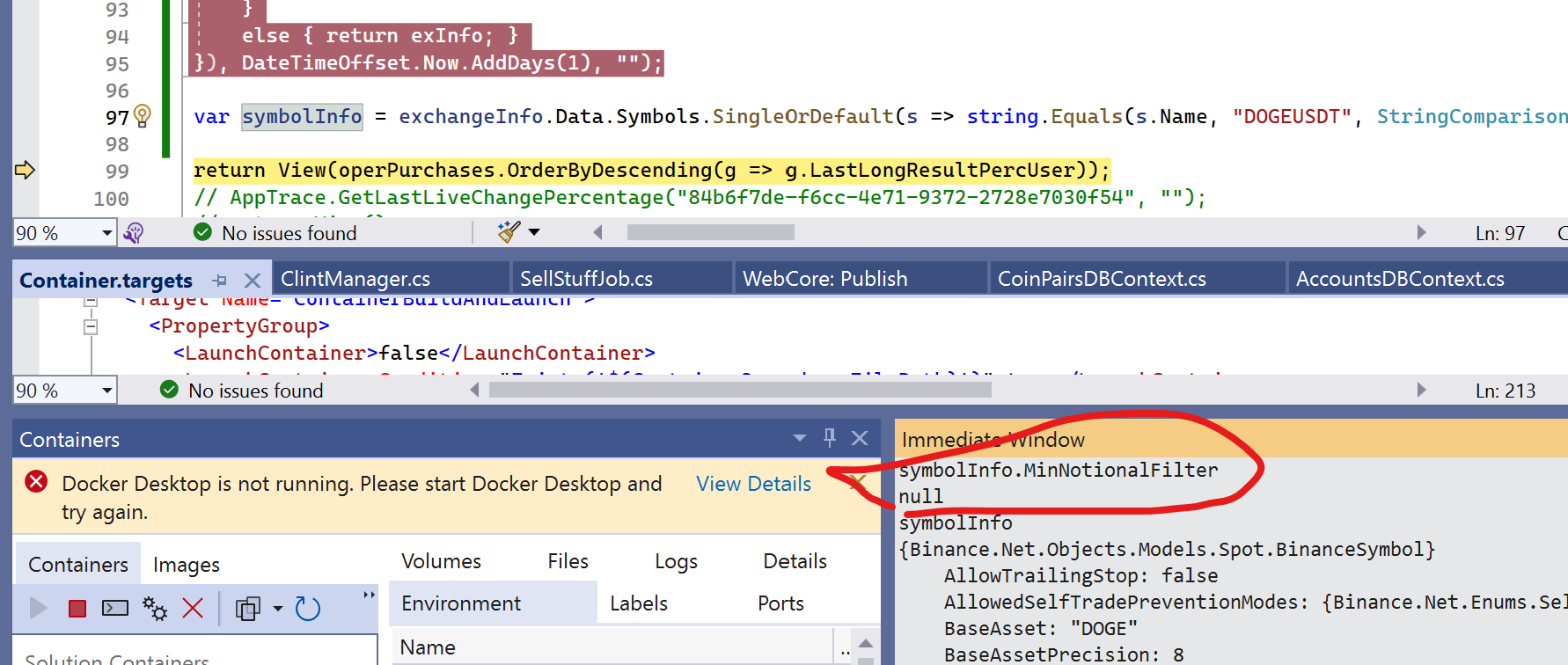Open the 90 % zoom dropdown in code editor
Screen dimensions: 1568x665
107,233
